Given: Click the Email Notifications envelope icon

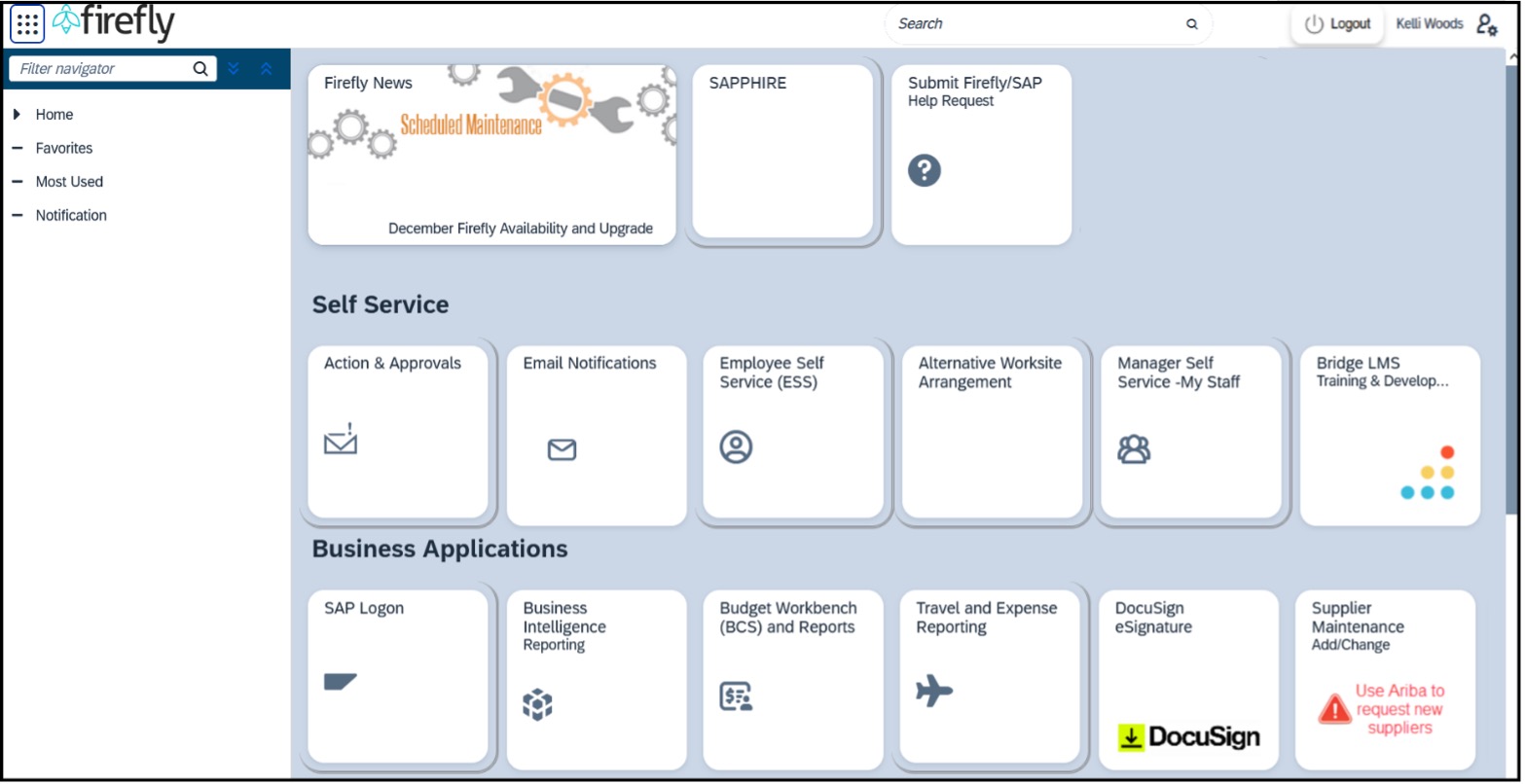Looking at the screenshot, I should pyautogui.click(x=562, y=449).
